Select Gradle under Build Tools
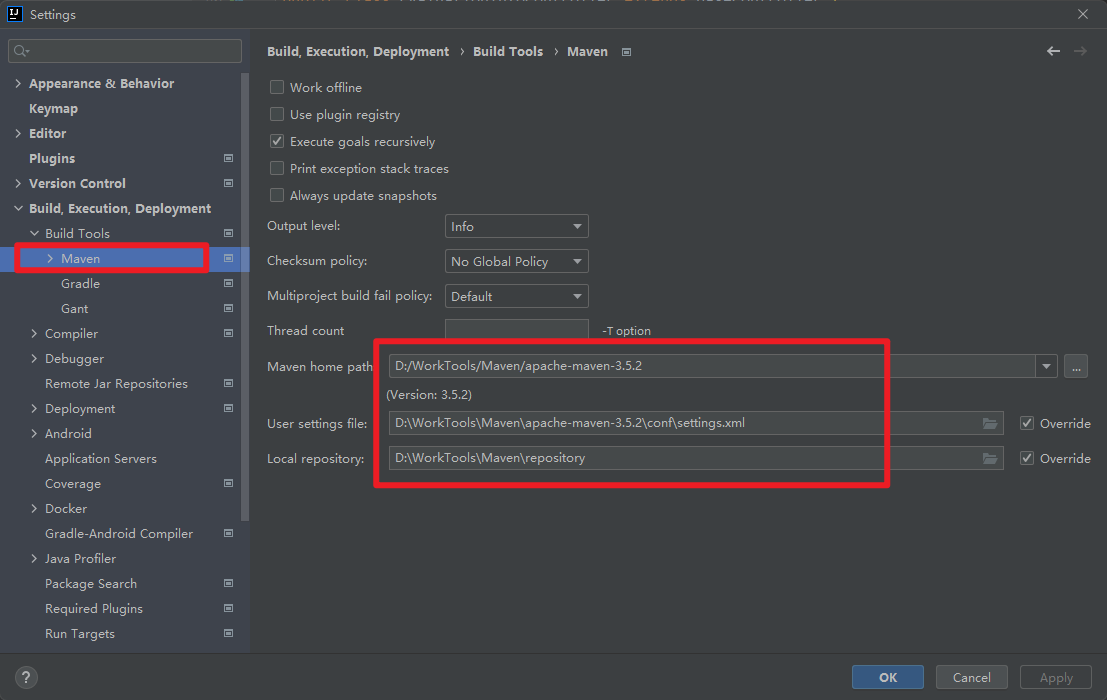Viewport: 1107px width, 700px height. [80, 283]
